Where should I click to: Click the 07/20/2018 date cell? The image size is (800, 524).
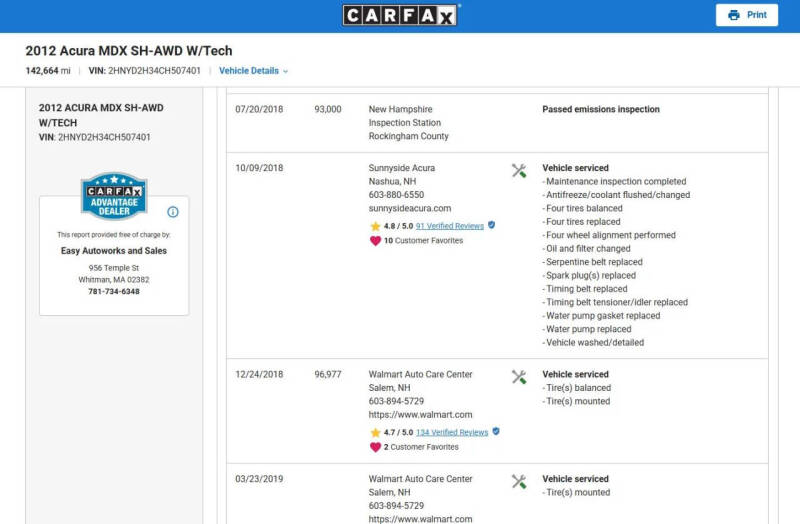259,109
